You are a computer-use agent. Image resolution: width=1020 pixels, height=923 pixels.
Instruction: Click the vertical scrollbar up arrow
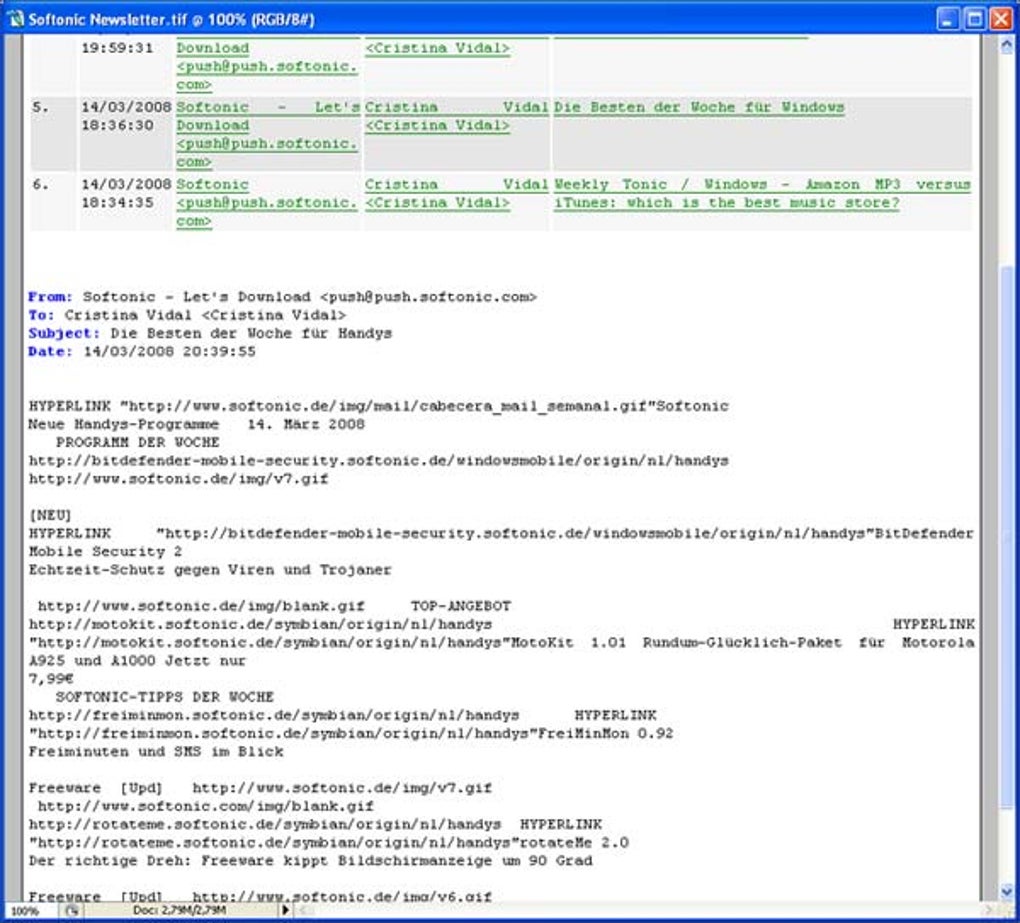(1006, 45)
